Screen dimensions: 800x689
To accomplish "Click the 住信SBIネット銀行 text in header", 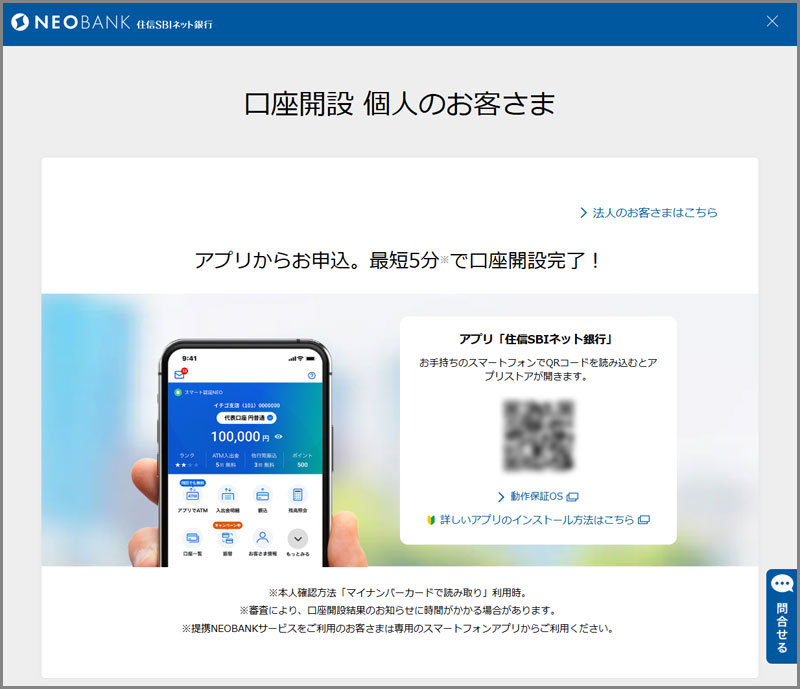I will [x=174, y=24].
